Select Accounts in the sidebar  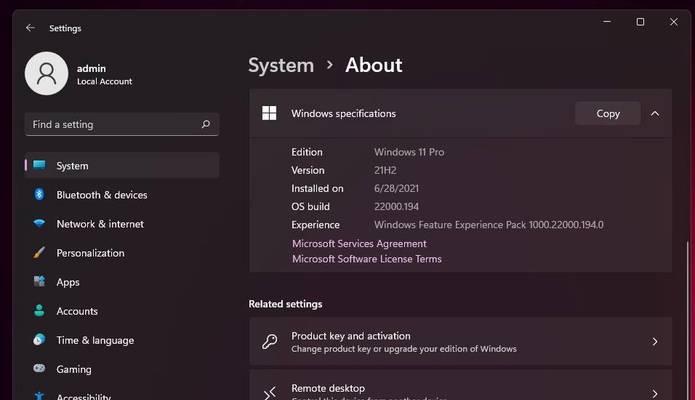[122, 311]
